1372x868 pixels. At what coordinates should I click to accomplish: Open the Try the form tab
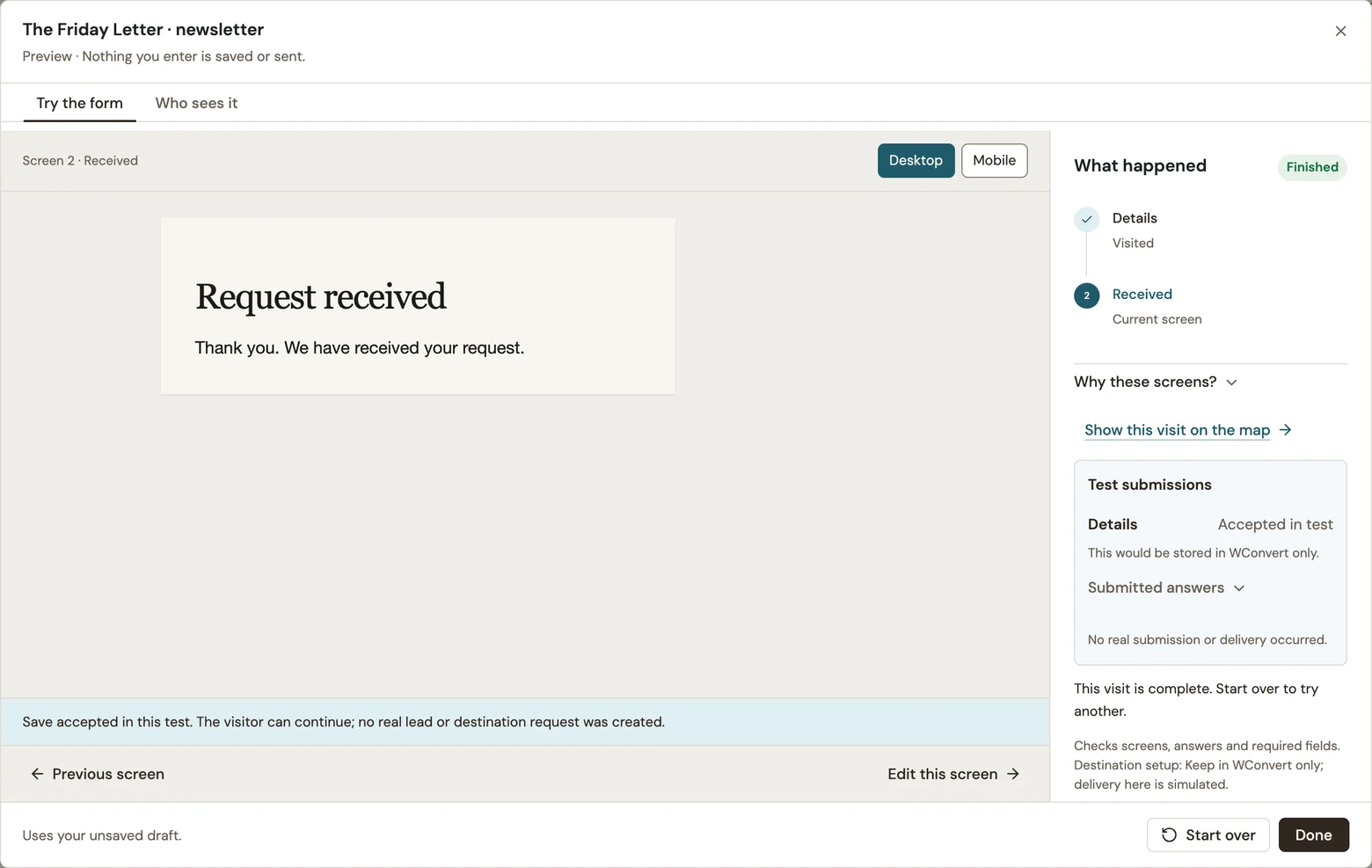pyautogui.click(x=80, y=103)
